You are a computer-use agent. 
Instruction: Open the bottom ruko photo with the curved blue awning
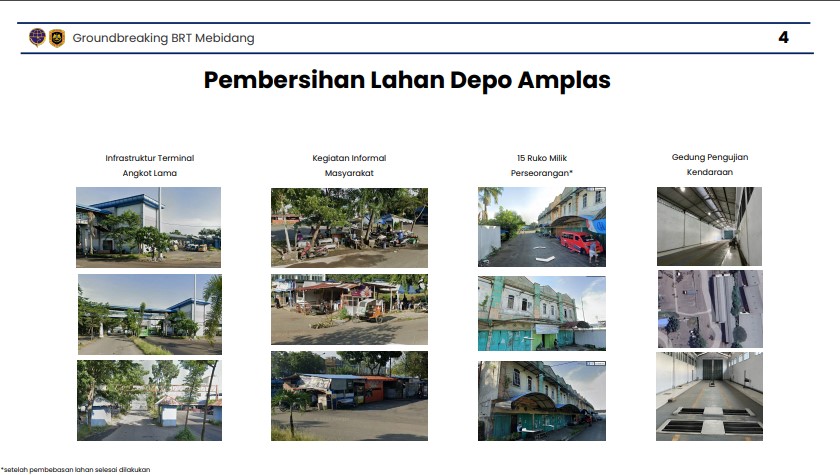point(542,401)
